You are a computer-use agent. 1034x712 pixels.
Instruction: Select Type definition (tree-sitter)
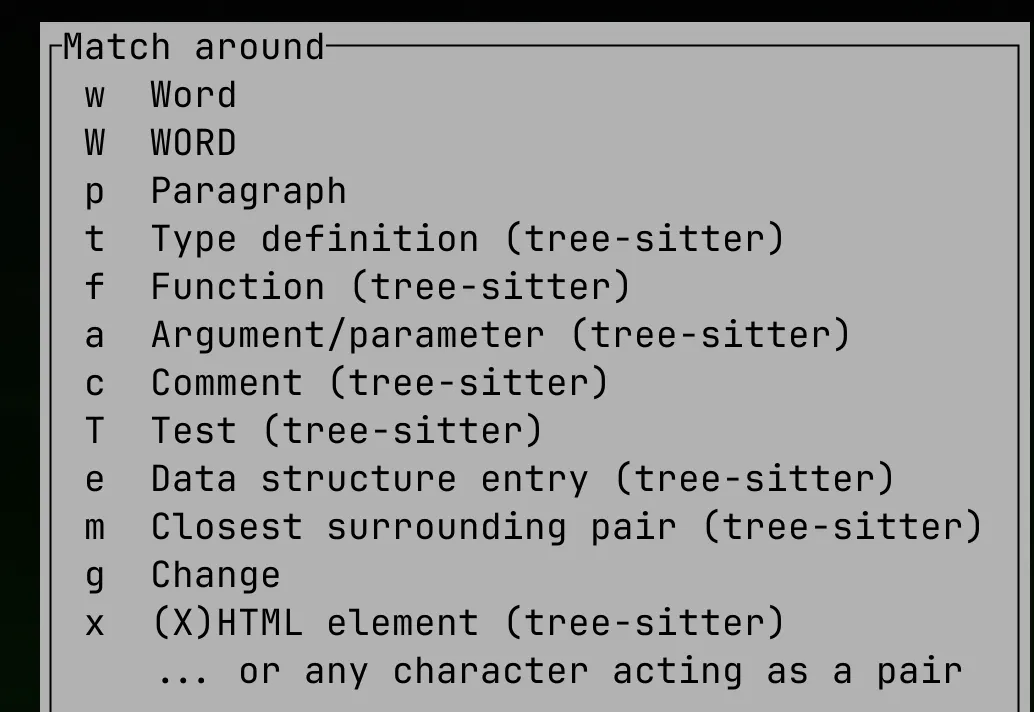[467, 240]
